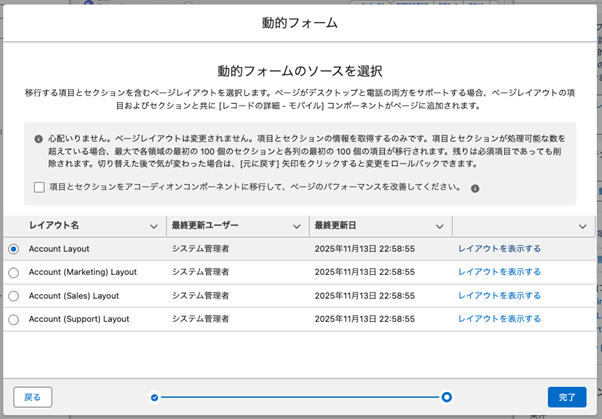Select the Account (Sales) Layout radio button
Viewport: 602px width, 419px height.
(13, 296)
